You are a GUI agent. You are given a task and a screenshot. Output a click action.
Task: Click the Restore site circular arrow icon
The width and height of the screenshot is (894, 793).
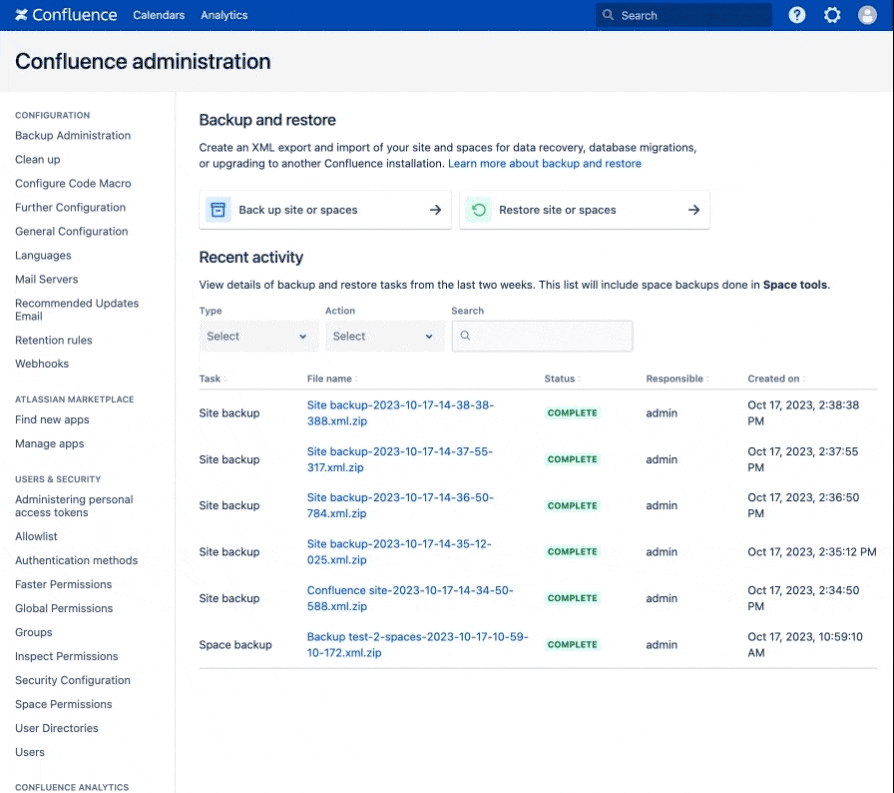point(478,210)
